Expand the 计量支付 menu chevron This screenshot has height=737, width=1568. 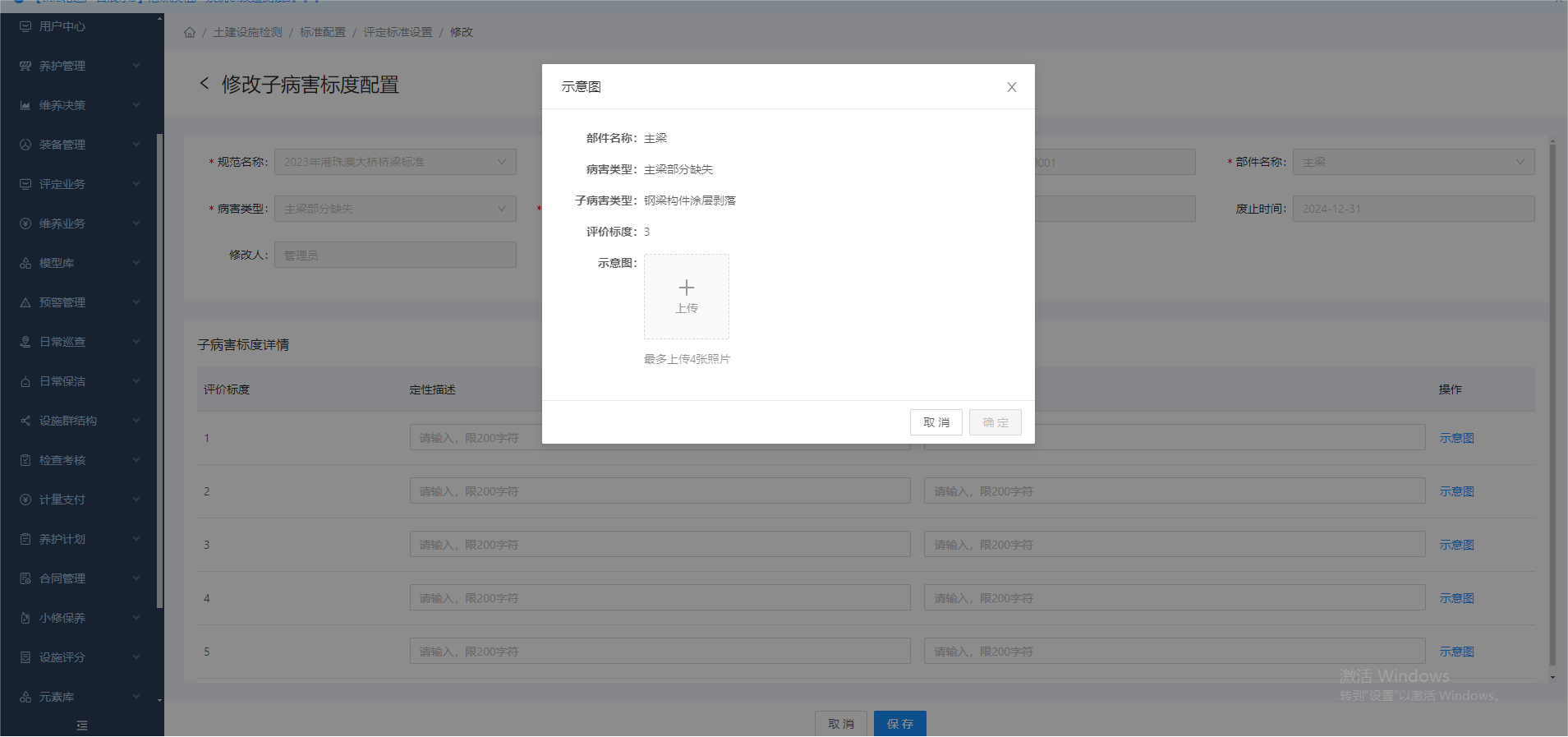click(x=136, y=500)
